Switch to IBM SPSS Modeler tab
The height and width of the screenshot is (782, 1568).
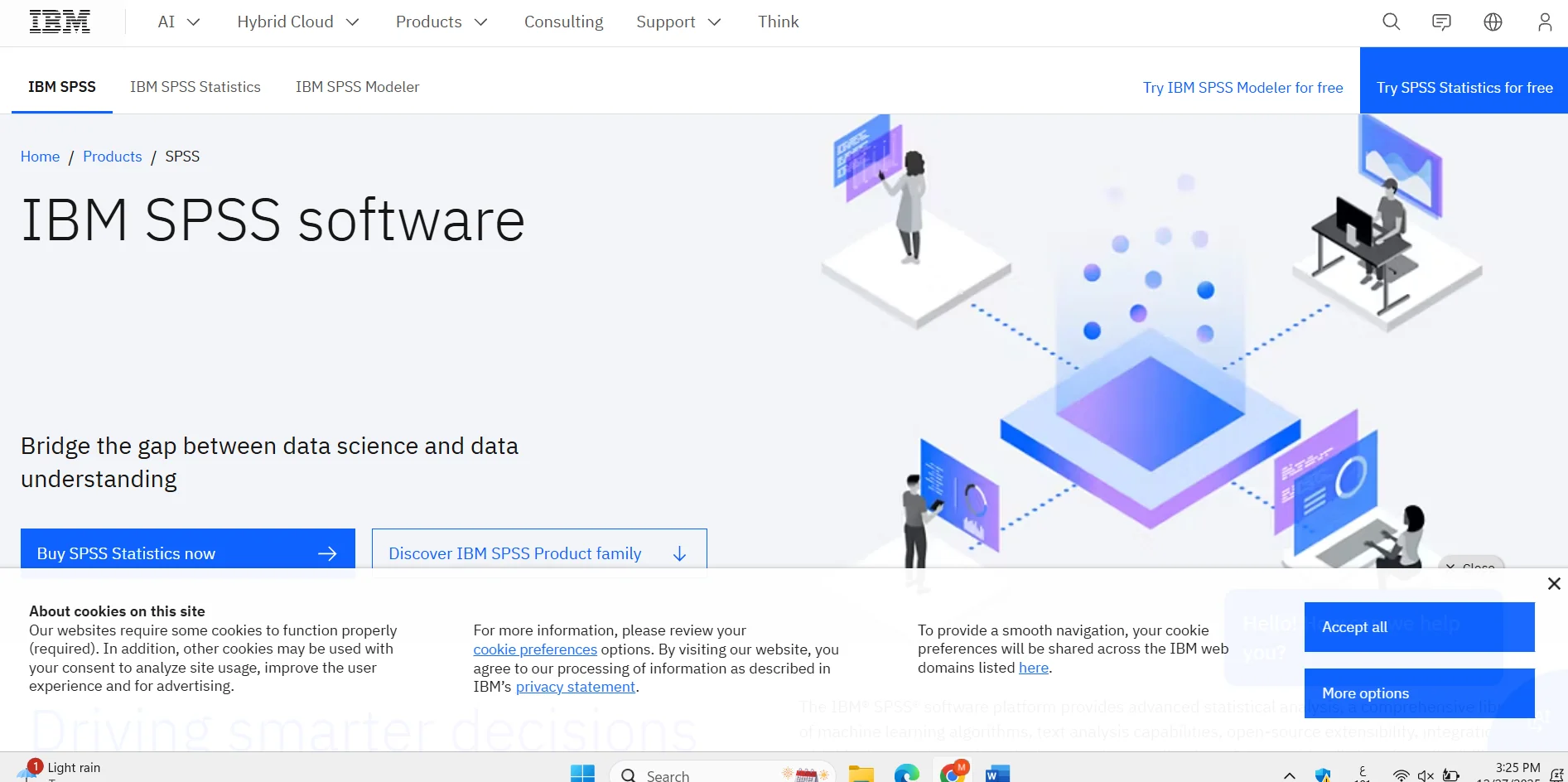[x=357, y=87]
